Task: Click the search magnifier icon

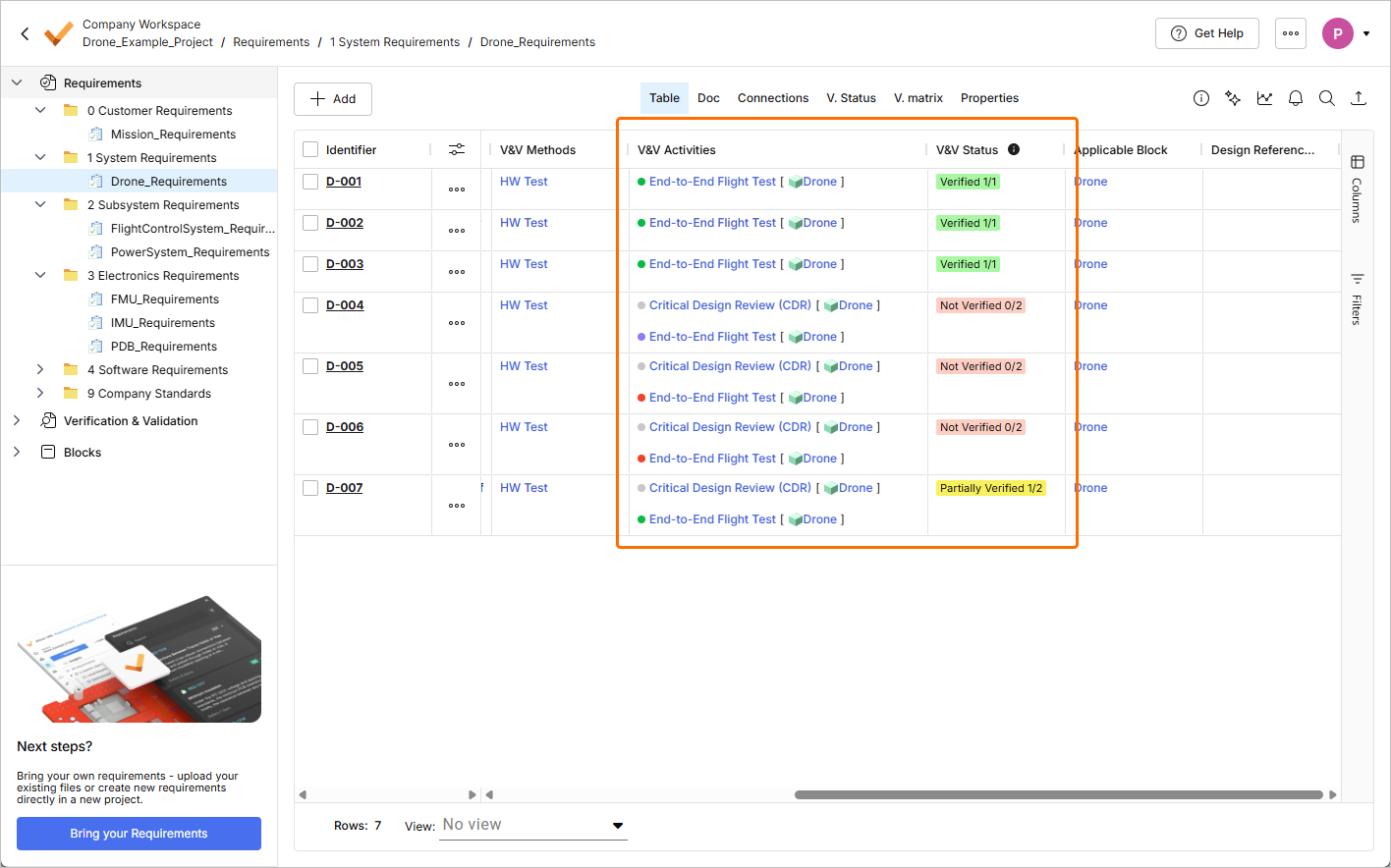Action: [1327, 98]
